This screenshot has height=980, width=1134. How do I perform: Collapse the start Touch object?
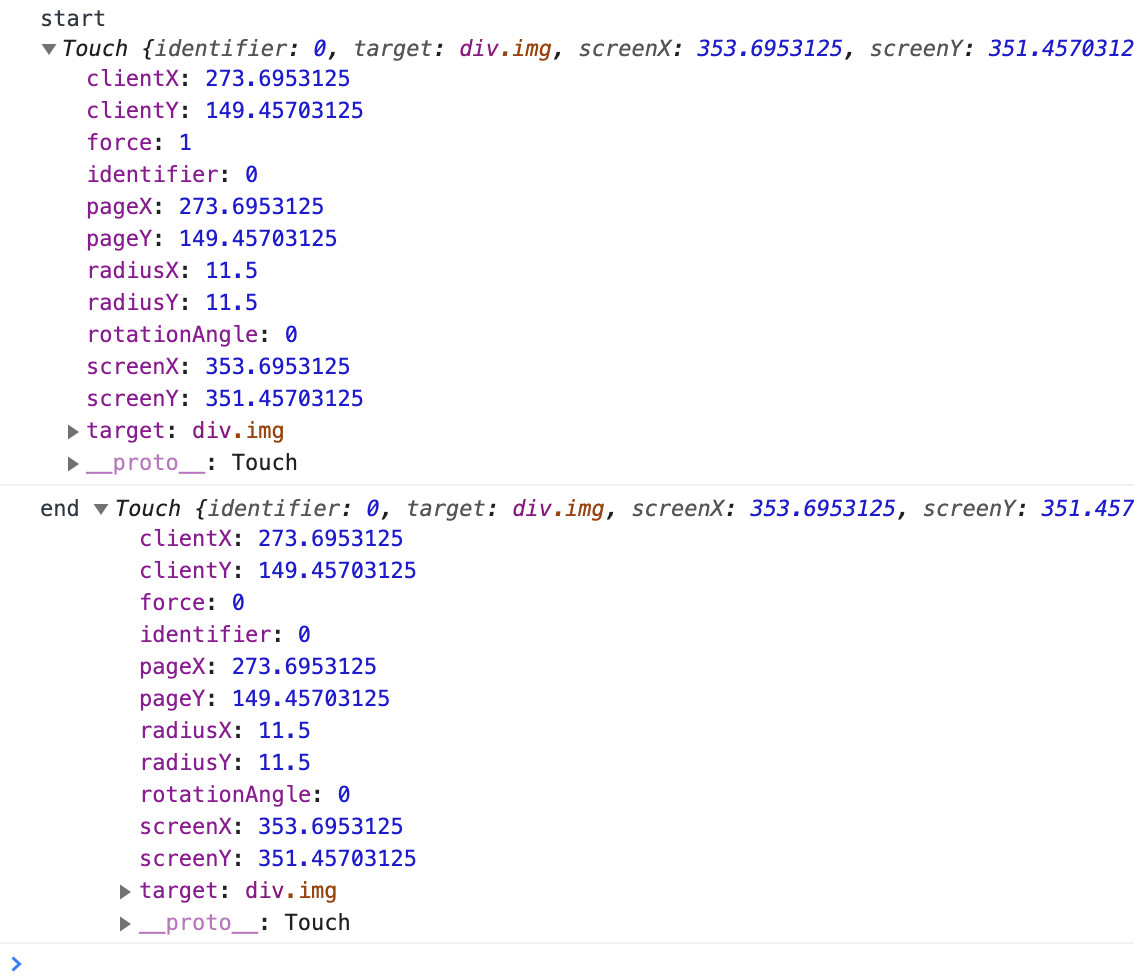(x=49, y=49)
